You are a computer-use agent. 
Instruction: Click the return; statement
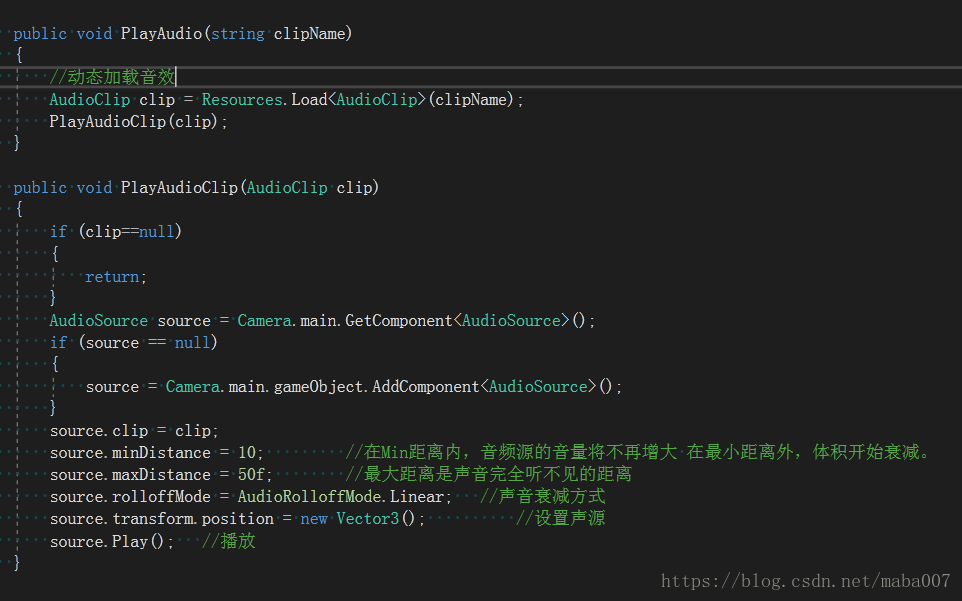[x=116, y=277]
